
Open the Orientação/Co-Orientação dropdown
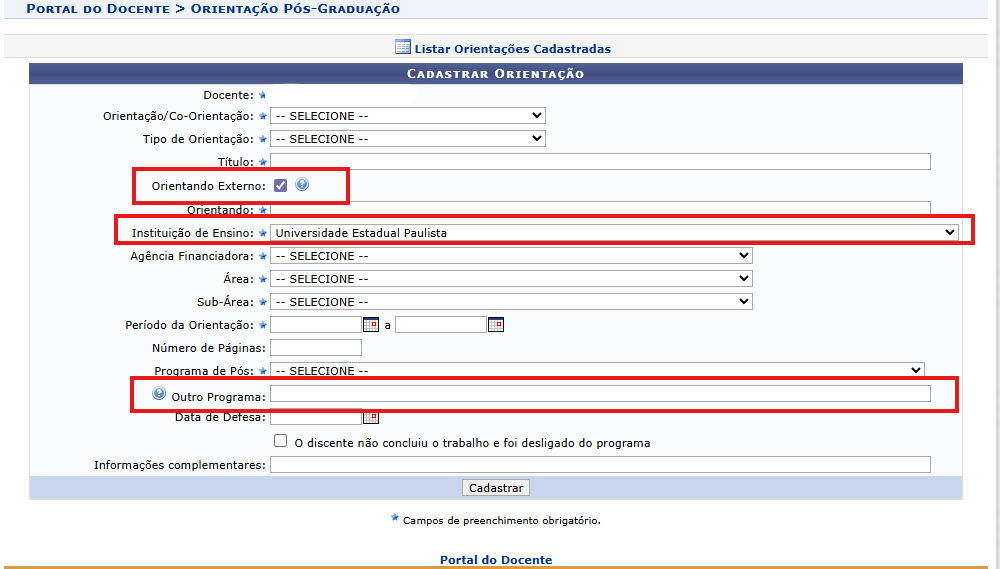(408, 115)
